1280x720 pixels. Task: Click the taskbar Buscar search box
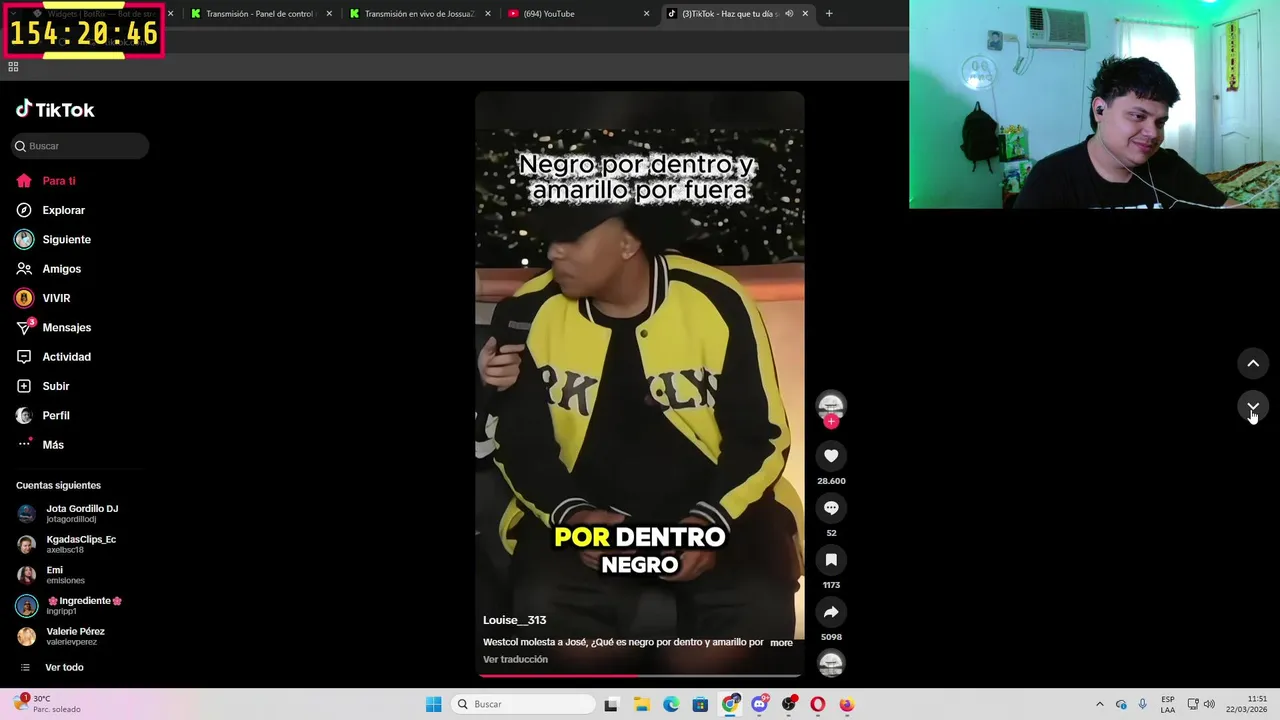[x=521, y=705]
